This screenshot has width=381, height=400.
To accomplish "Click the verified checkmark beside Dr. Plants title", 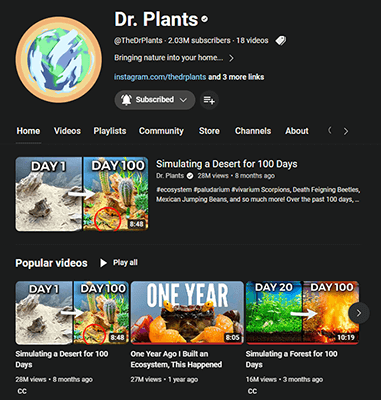I will (205, 19).
